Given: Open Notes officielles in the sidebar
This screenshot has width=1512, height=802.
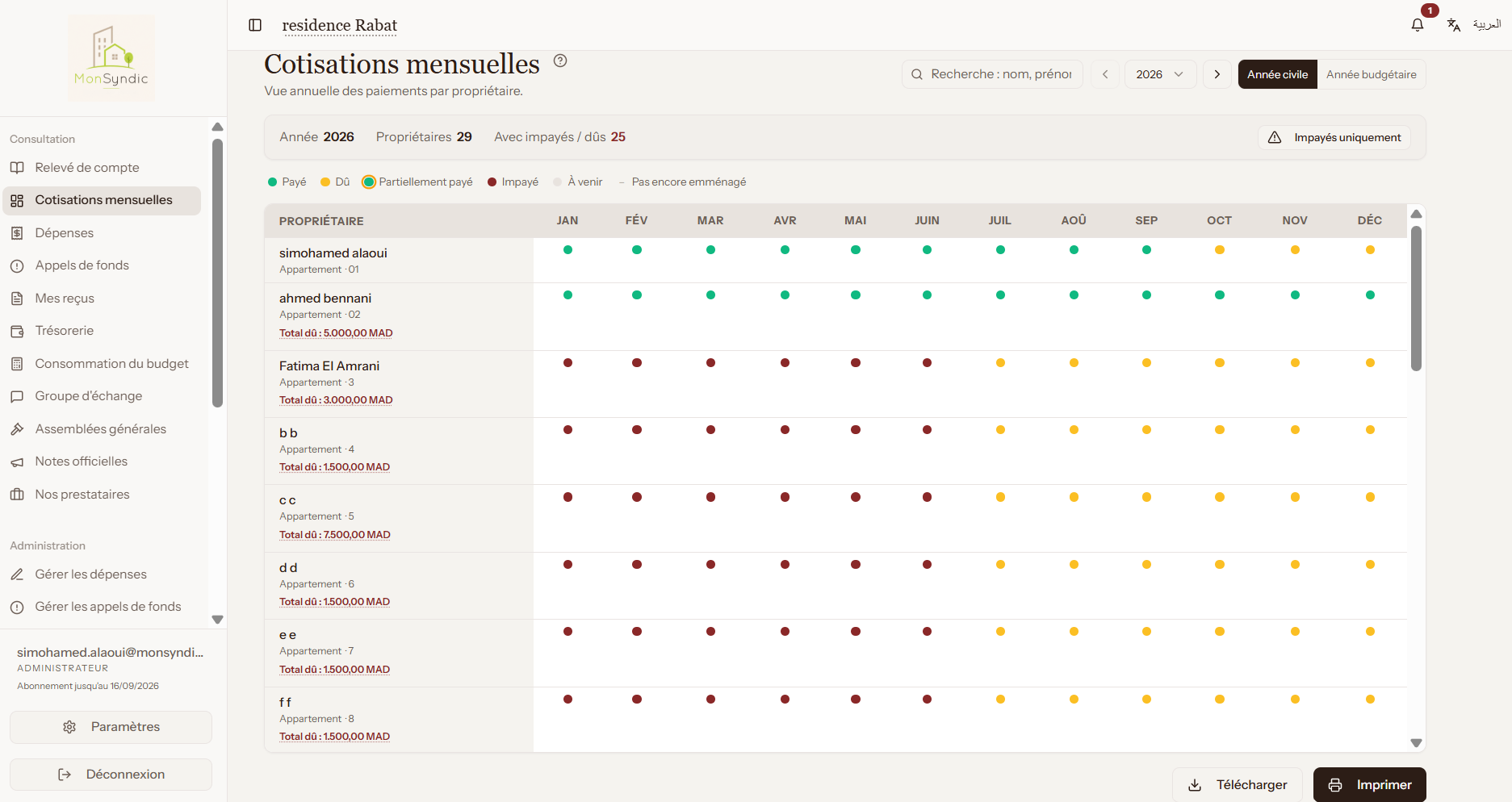Looking at the screenshot, I should [x=102, y=462].
